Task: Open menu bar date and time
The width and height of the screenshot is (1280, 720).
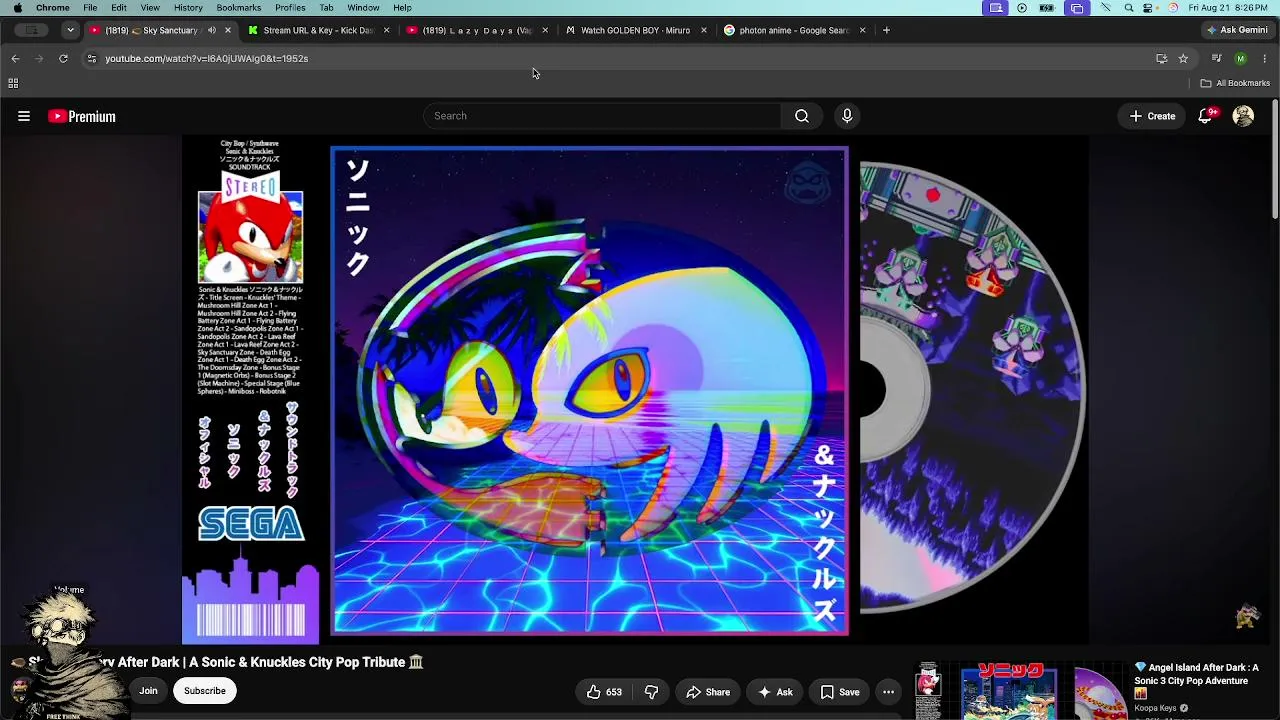Action: 1229,8
